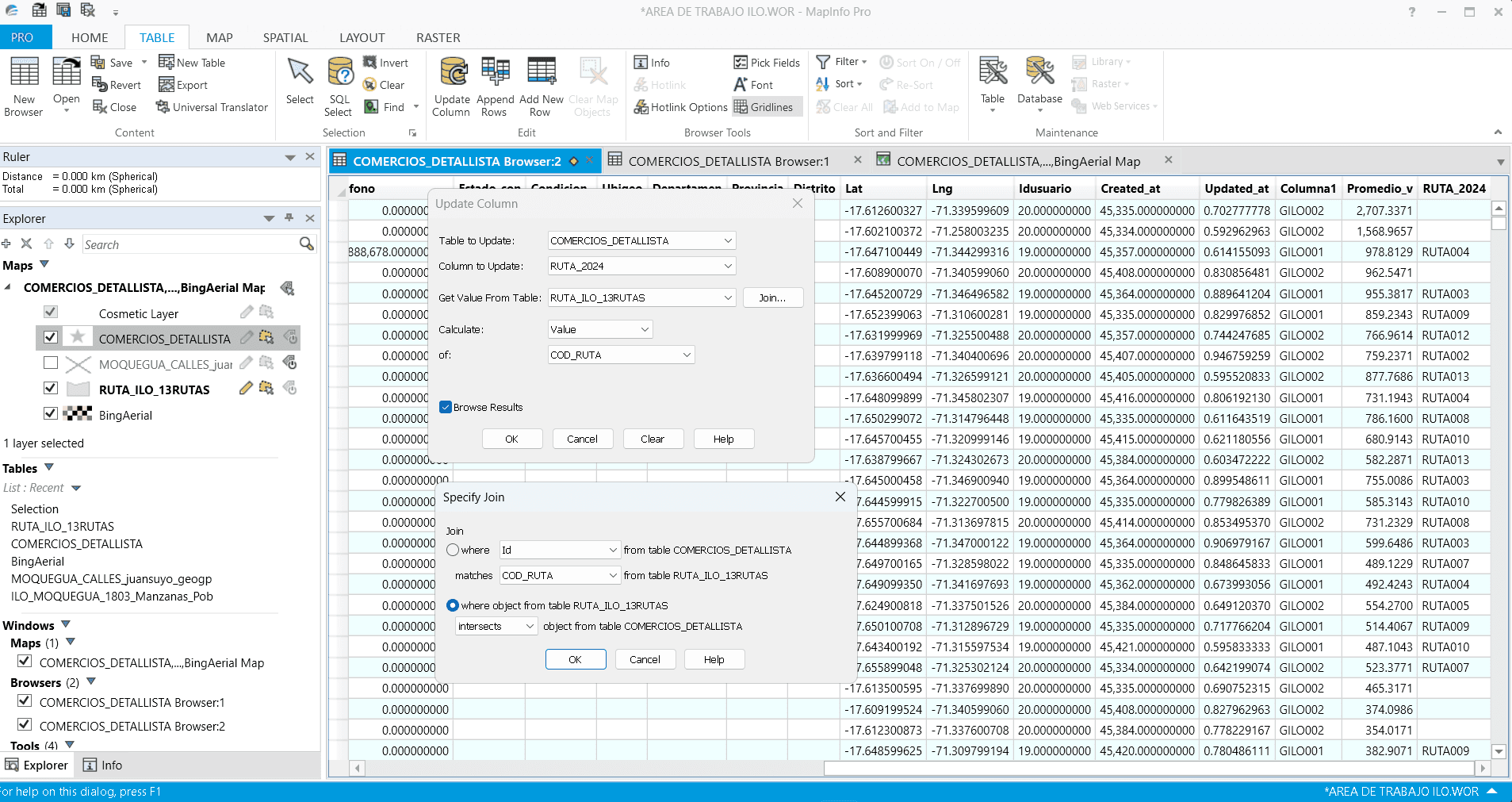
Task: Switch to the MAP ribbon tab
Action: click(x=220, y=37)
